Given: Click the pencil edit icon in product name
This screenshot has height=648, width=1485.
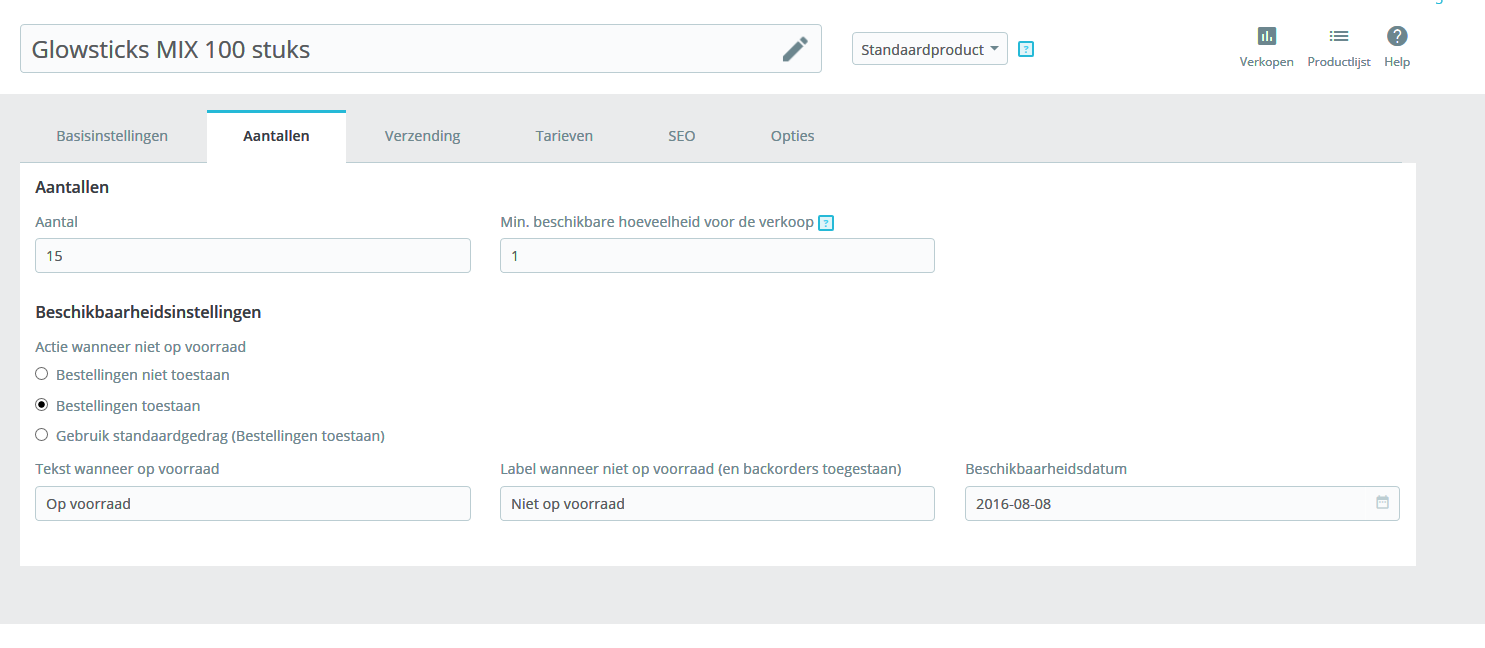Looking at the screenshot, I should pyautogui.click(x=795, y=49).
